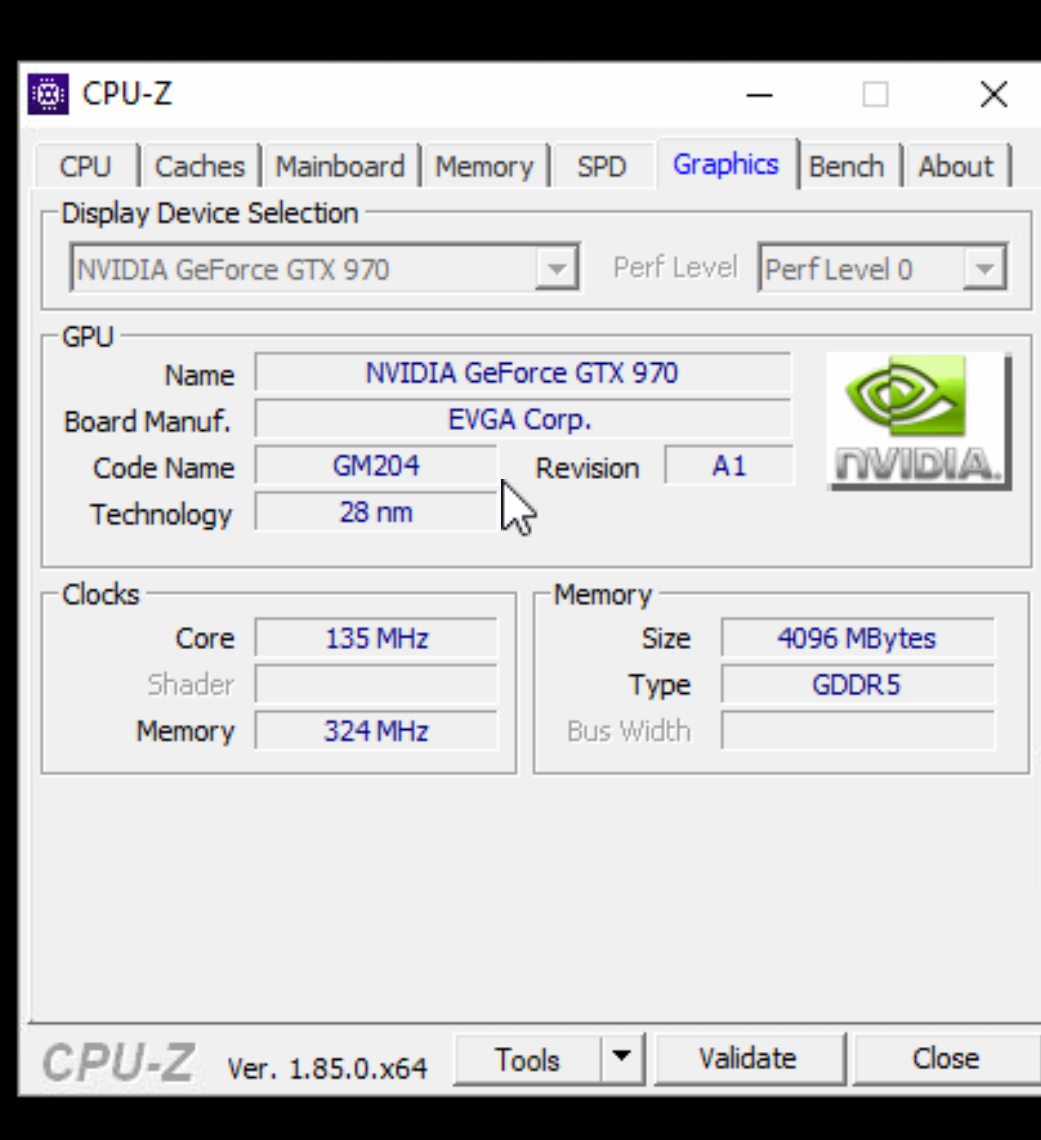
Task: Click the empty Shader clock field
Action: click(x=377, y=685)
